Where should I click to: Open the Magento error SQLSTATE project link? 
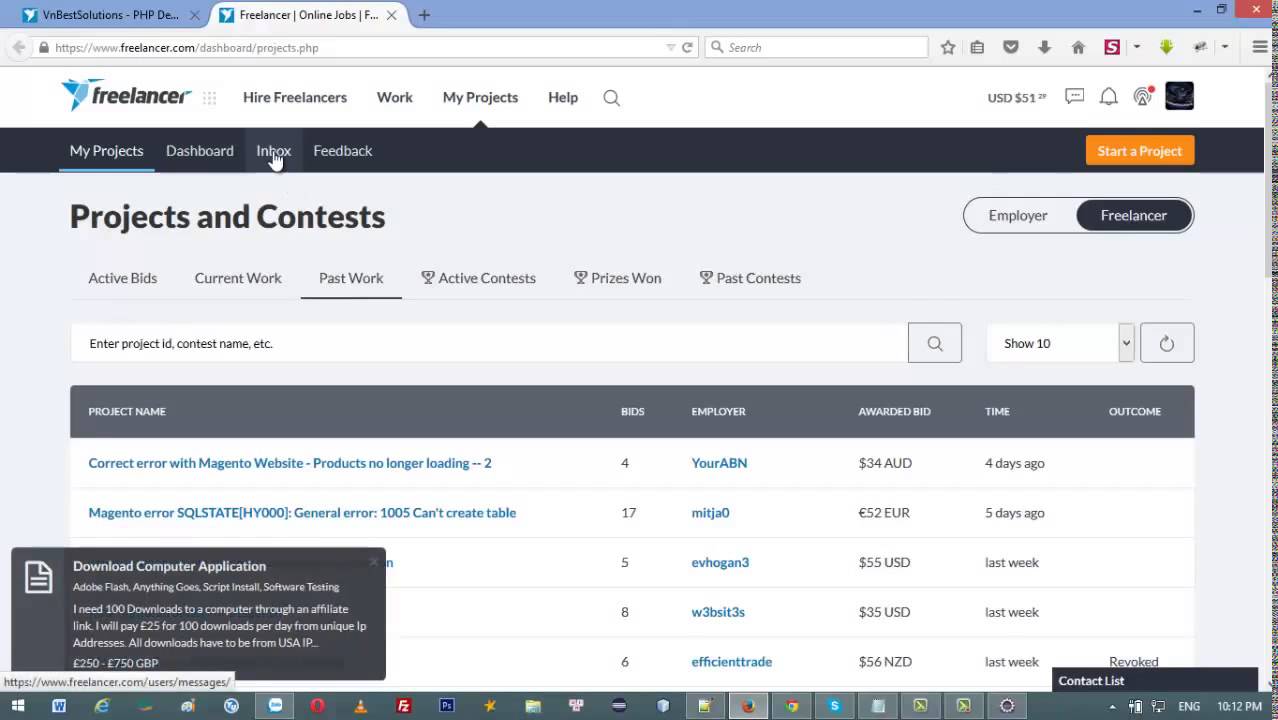pos(302,512)
